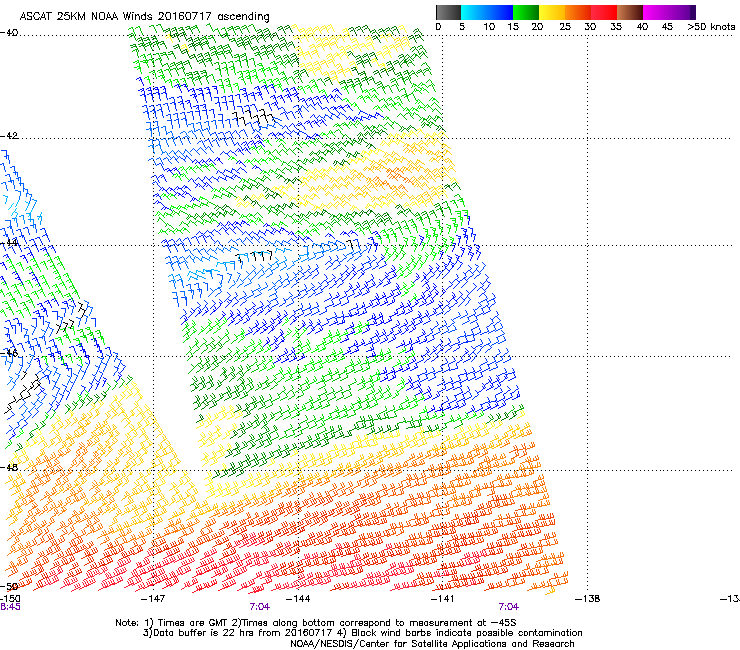Click the gray 0–5 knots legend segment

click(x=448, y=12)
